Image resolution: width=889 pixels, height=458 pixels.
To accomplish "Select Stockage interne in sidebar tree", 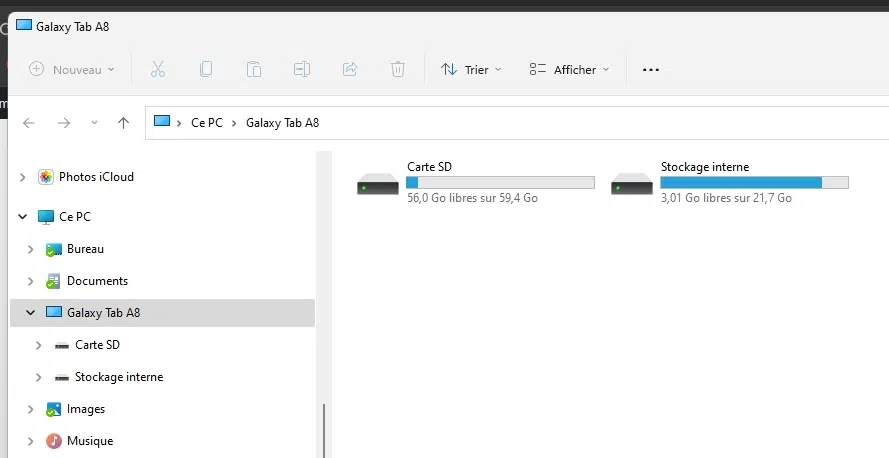I will tap(119, 377).
